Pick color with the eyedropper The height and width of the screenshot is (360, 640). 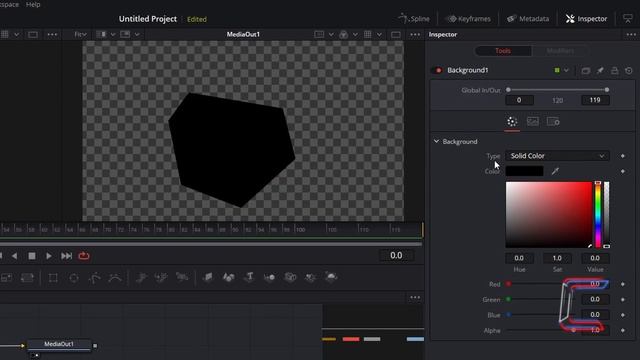[x=555, y=171]
